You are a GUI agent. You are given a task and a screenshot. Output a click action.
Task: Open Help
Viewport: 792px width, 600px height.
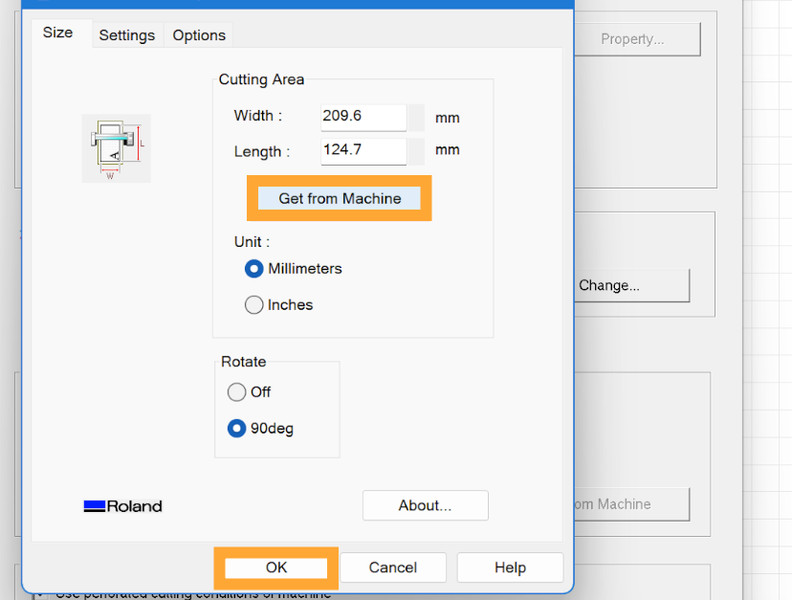[510, 568]
